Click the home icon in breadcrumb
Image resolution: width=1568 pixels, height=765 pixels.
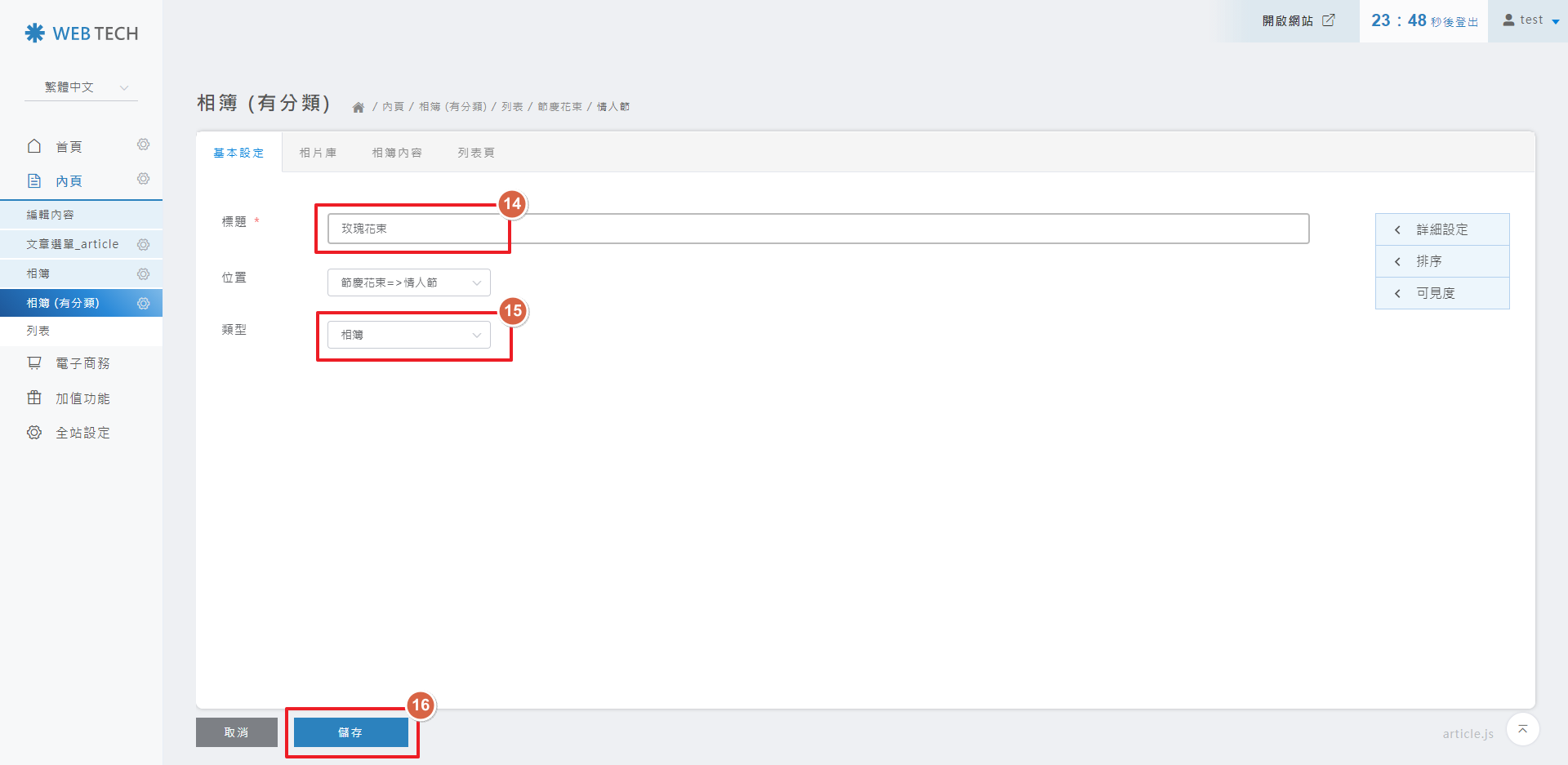point(358,108)
